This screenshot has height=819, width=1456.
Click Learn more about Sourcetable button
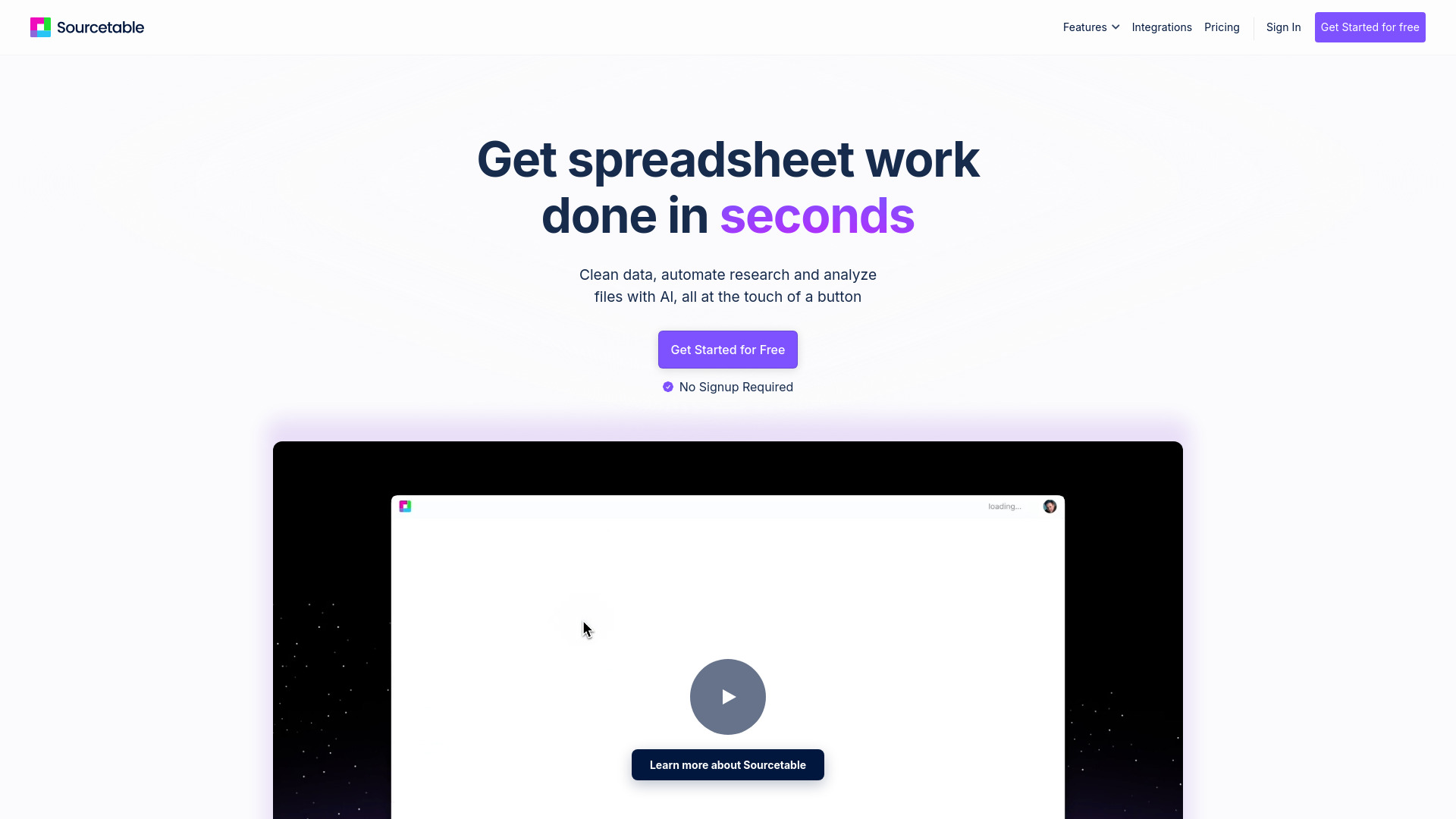click(x=728, y=765)
